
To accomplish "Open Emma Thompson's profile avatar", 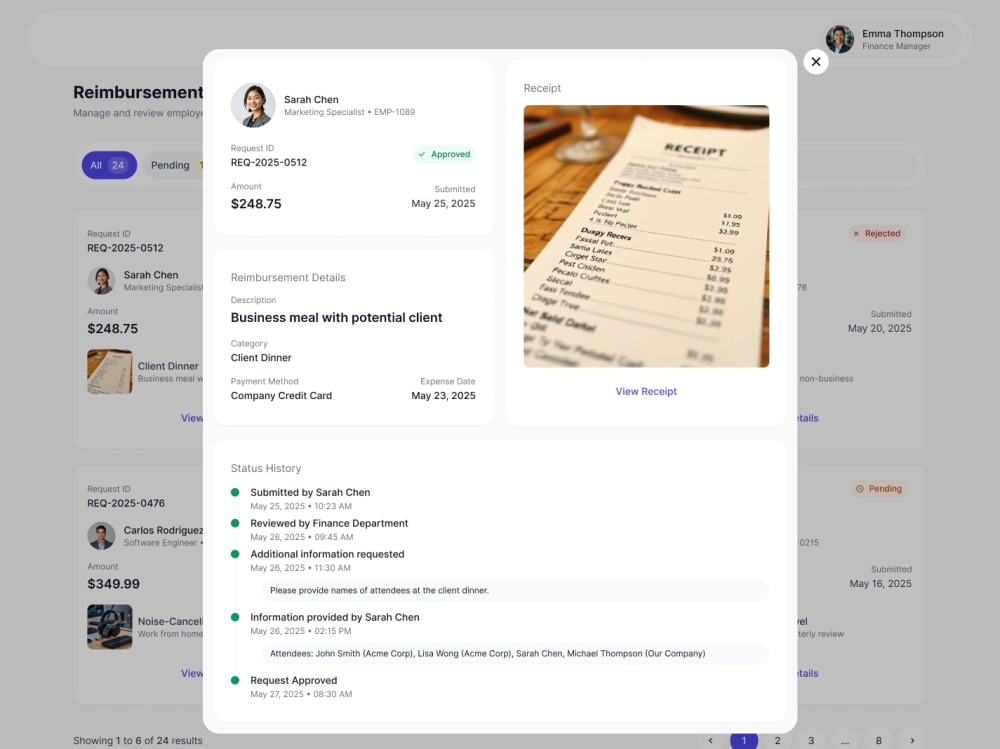I will (840, 40).
